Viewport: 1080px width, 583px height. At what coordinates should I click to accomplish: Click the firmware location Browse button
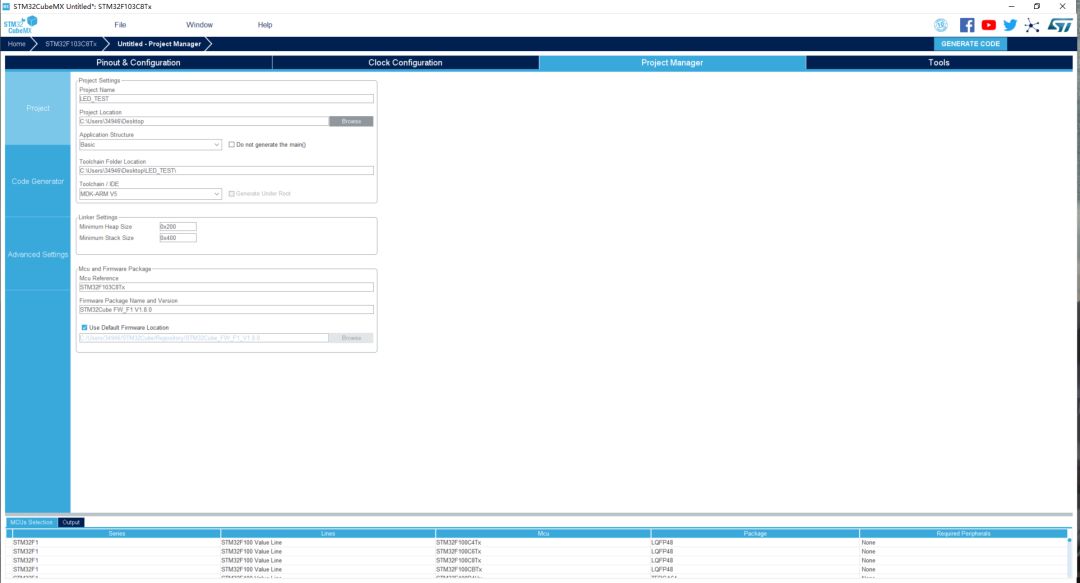click(351, 338)
